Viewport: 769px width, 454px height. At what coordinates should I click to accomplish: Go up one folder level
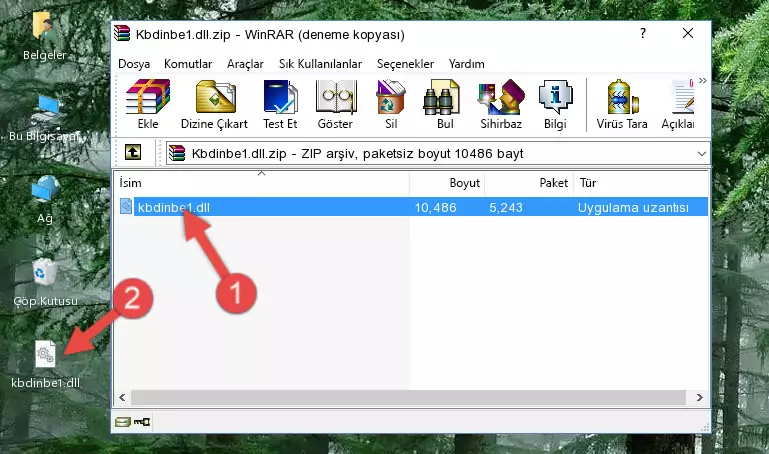133,152
